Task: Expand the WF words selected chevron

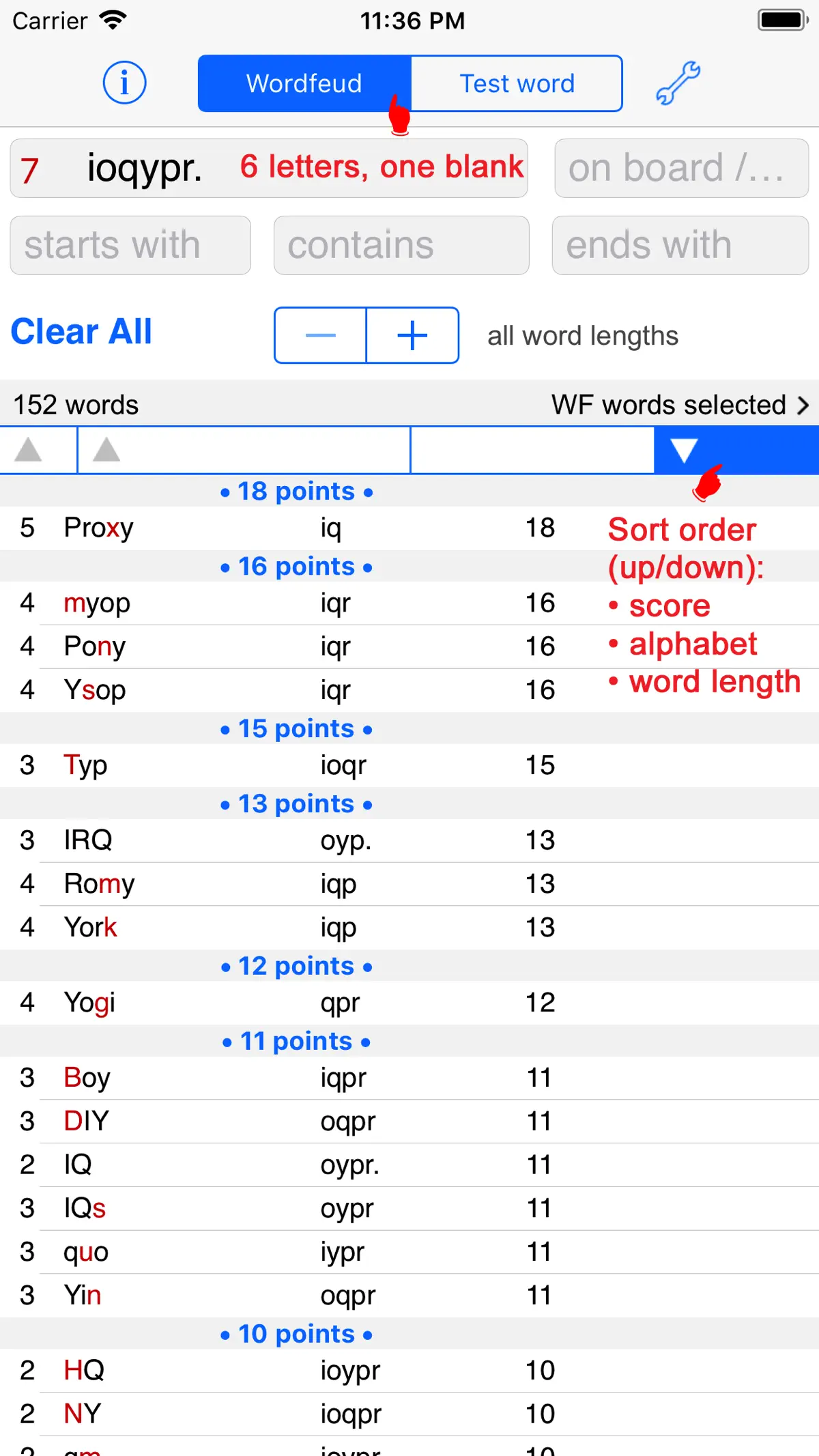Action: (803, 405)
